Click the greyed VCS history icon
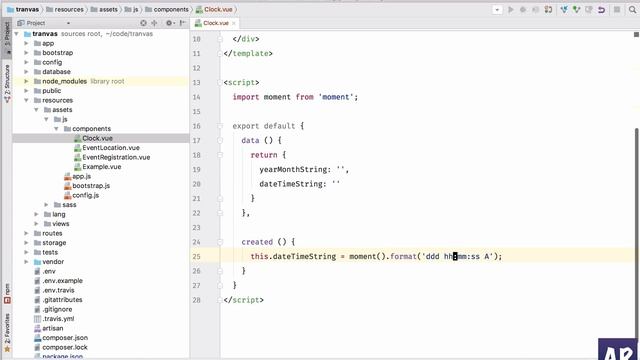This screenshot has width=640, height=360. coord(589,9)
